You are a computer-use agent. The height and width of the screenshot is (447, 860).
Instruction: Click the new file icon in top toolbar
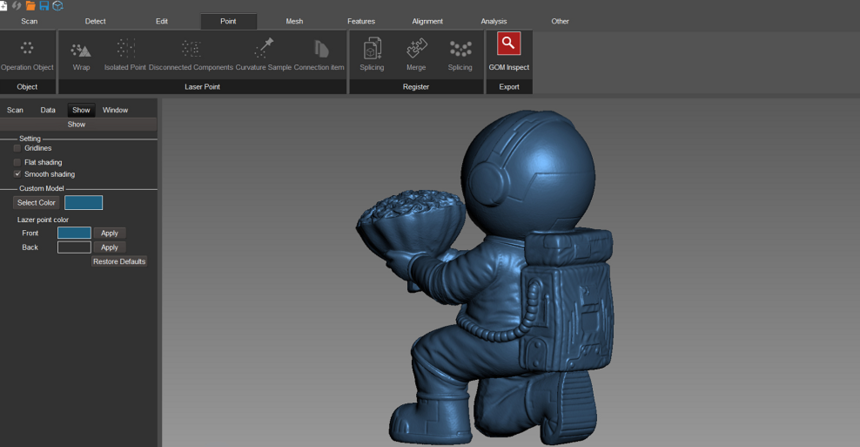[x=3, y=6]
